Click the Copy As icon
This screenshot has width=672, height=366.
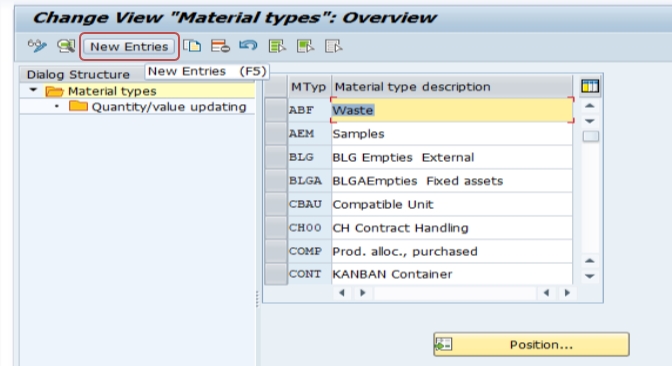192,46
